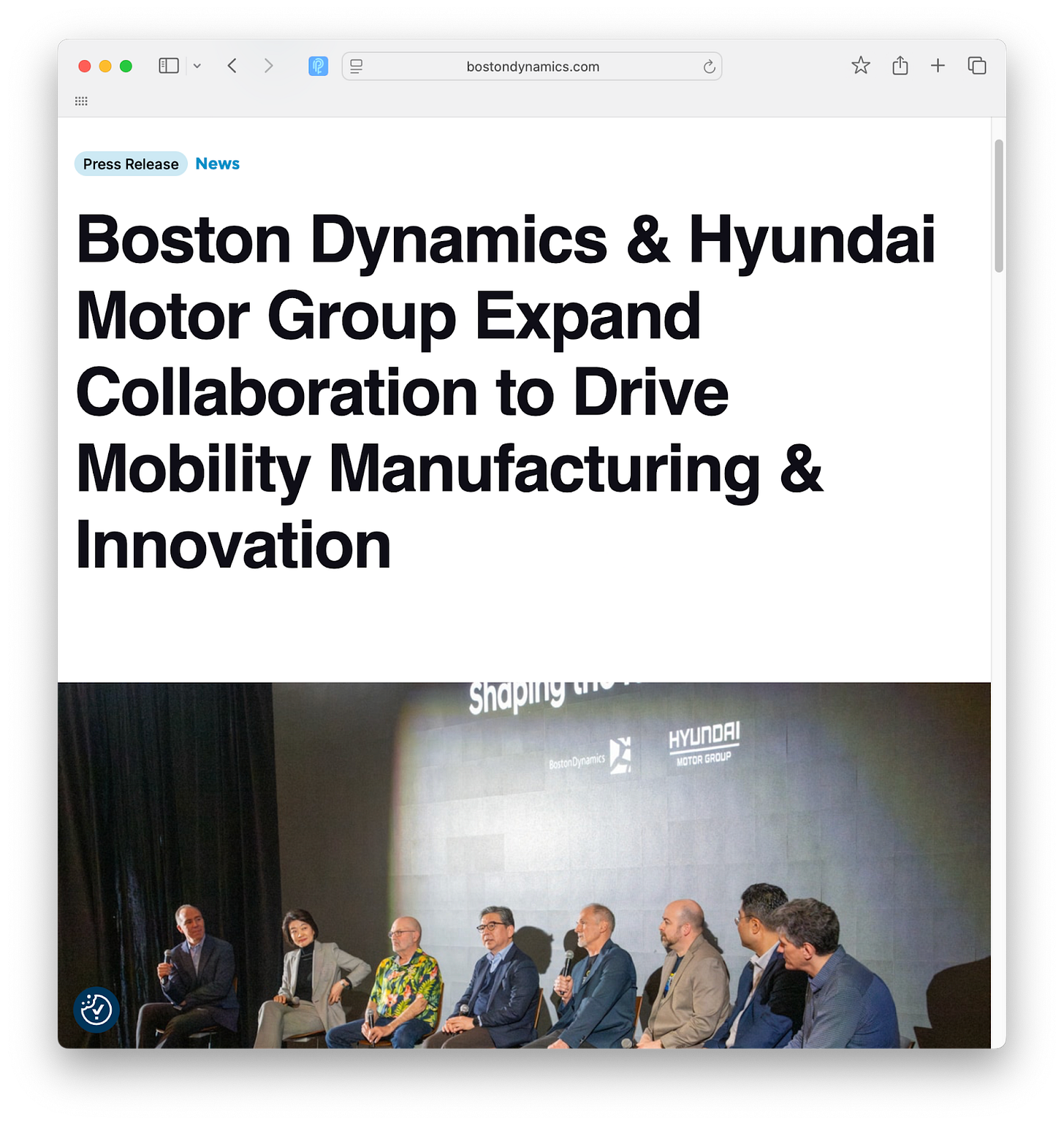Image resolution: width=1064 pixels, height=1125 pixels.
Task: Toggle the Safari sidebar
Action: point(169,66)
